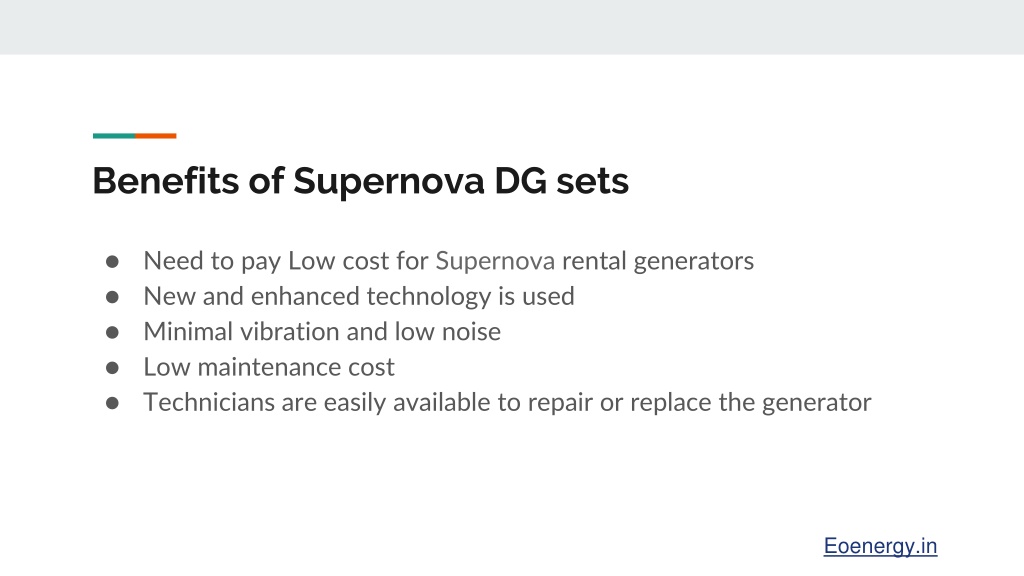Image resolution: width=1024 pixels, height=576 pixels.
Task: Select the bullet dot before 'Low maintenance cost'
Action: point(112,368)
